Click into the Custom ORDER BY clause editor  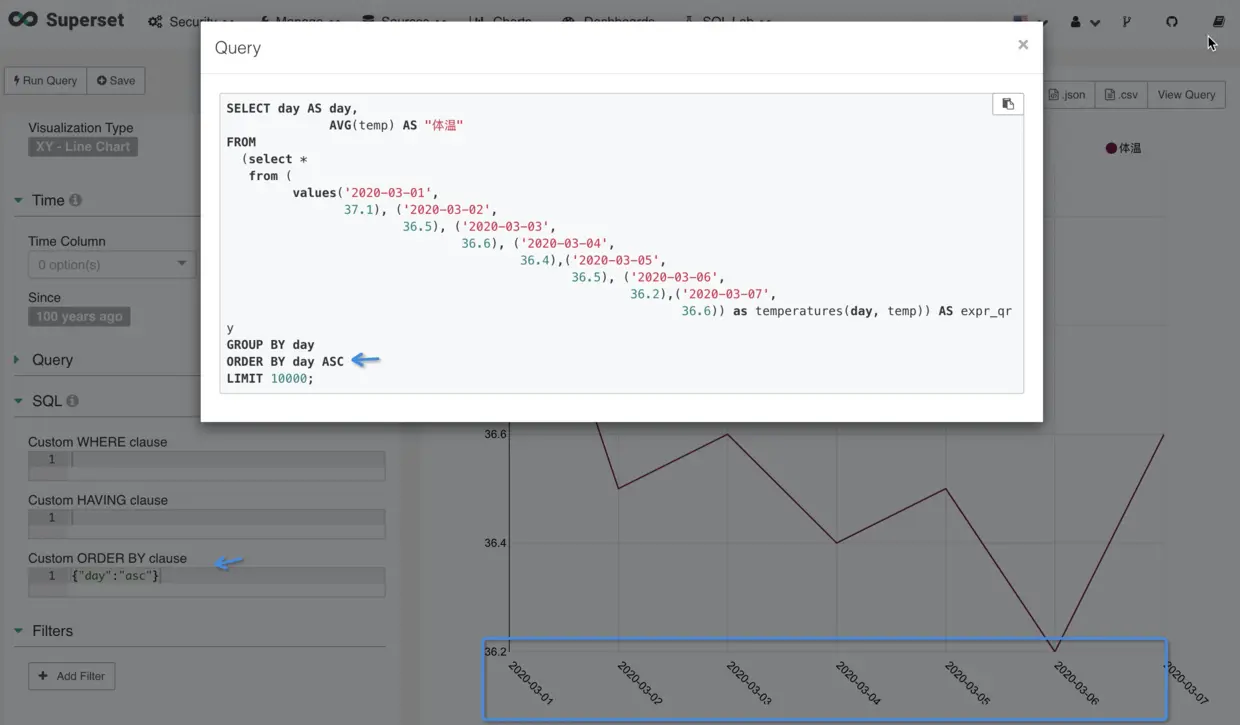[206, 582]
